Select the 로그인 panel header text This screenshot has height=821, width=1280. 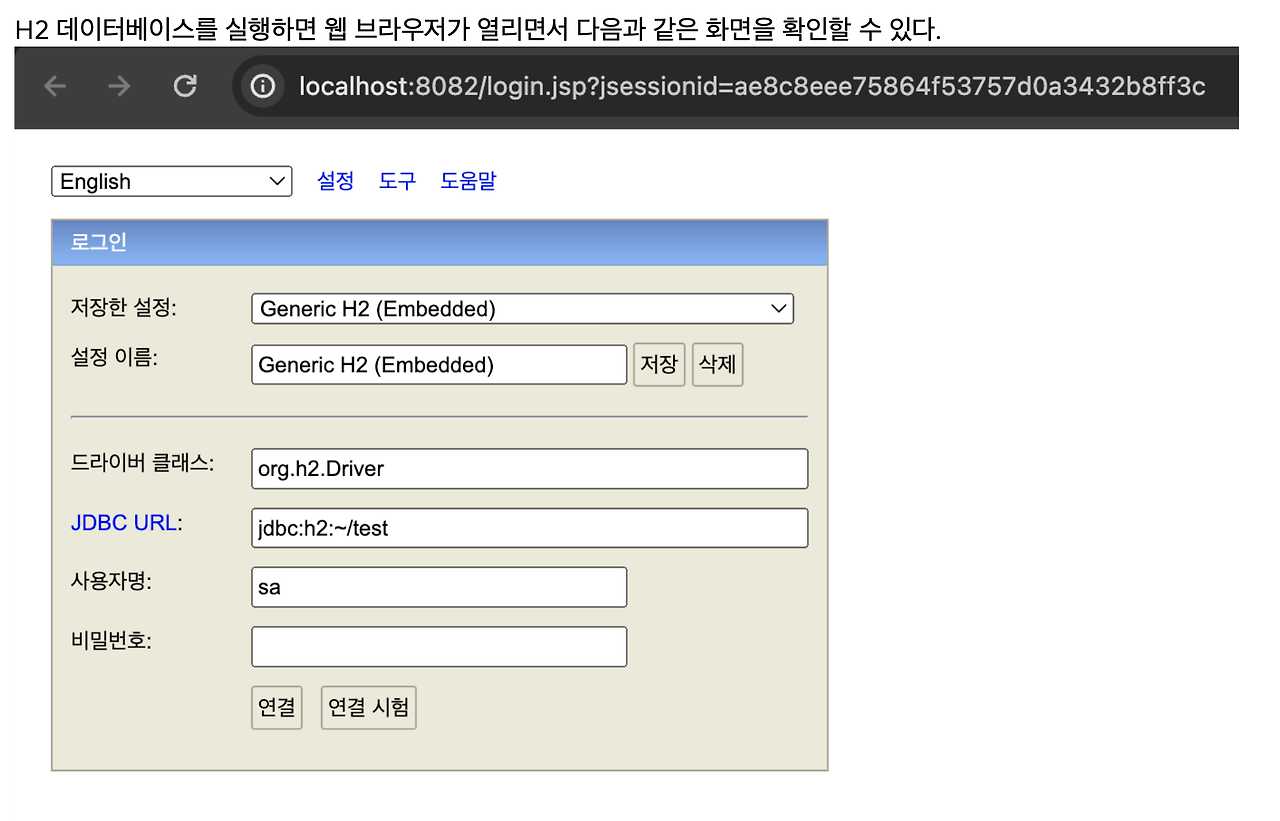[x=99, y=242]
